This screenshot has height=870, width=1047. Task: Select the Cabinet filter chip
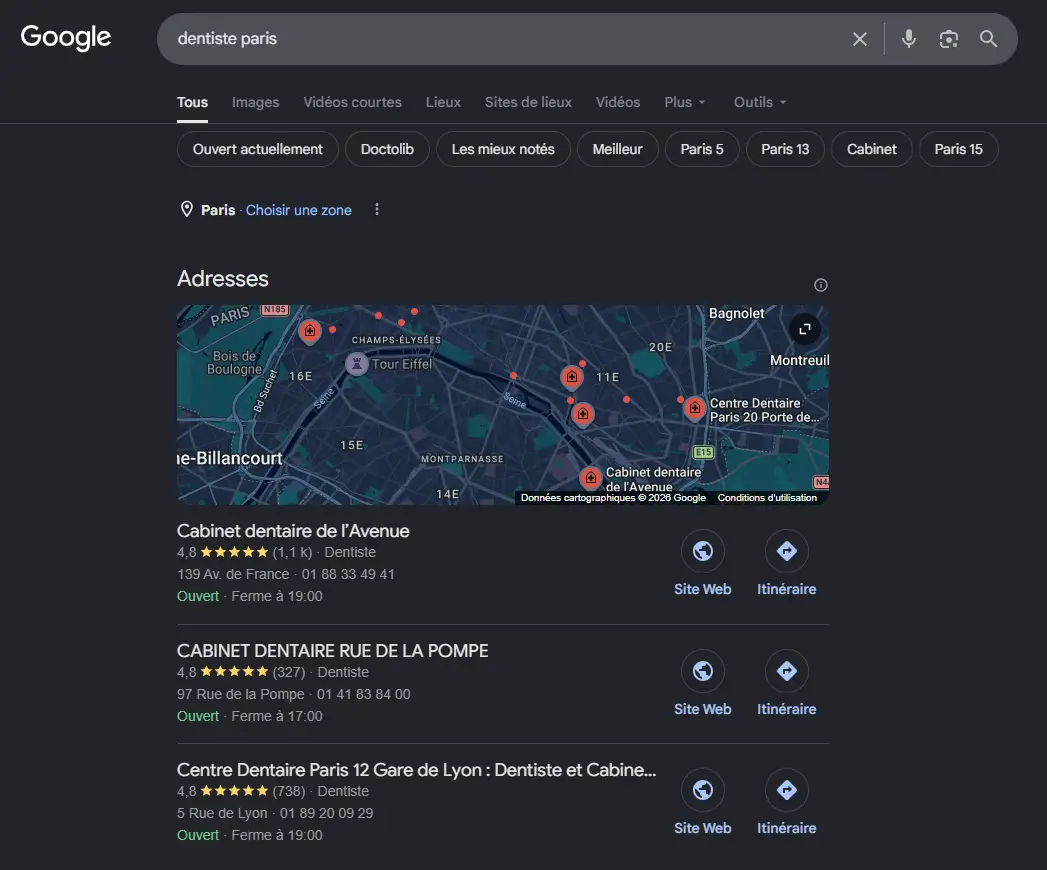tap(872, 149)
